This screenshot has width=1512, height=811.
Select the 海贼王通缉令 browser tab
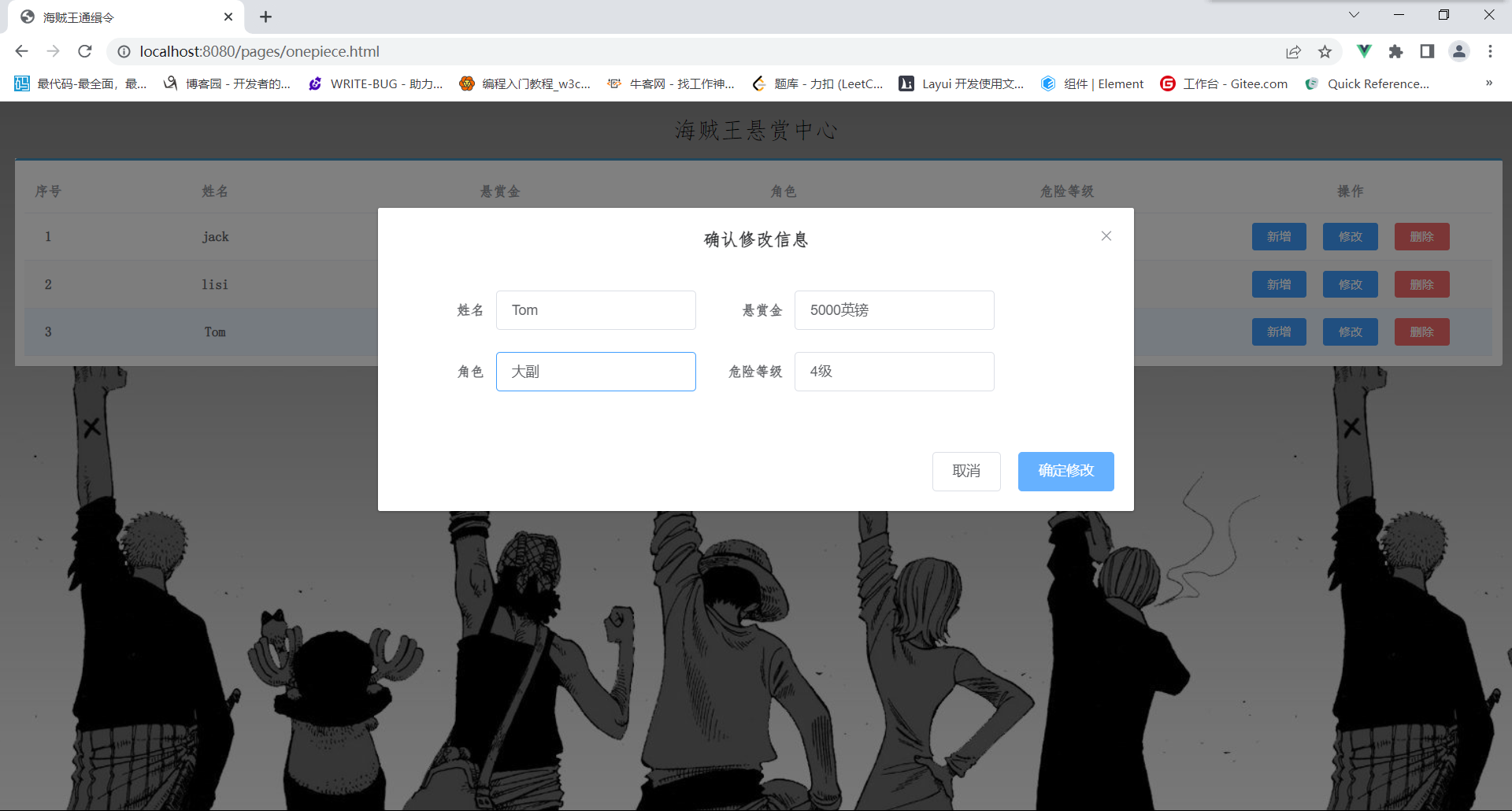[x=126, y=17]
